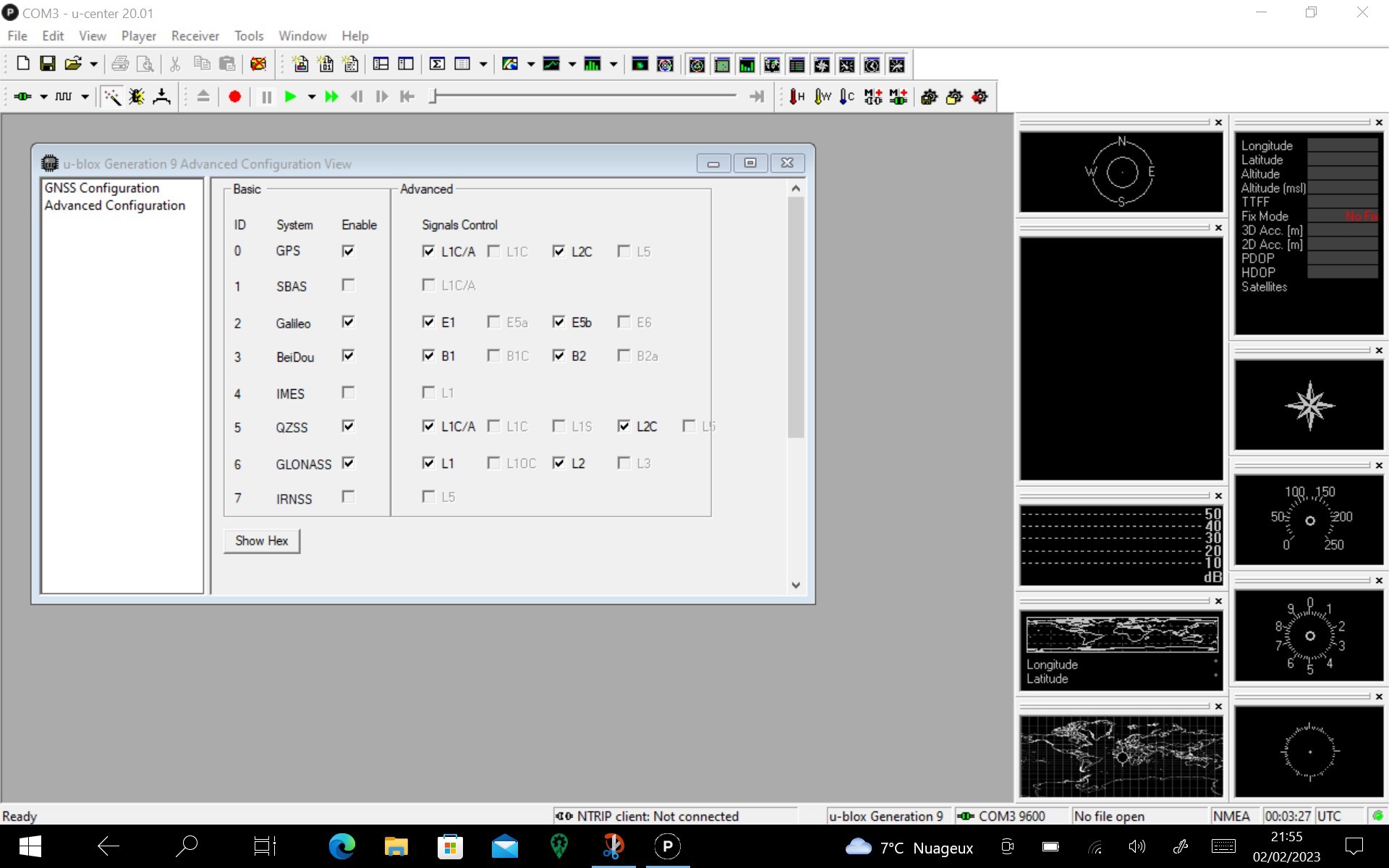Open the dropdown arrow beside Open folder icon
The image size is (1389, 868).
(x=93, y=64)
